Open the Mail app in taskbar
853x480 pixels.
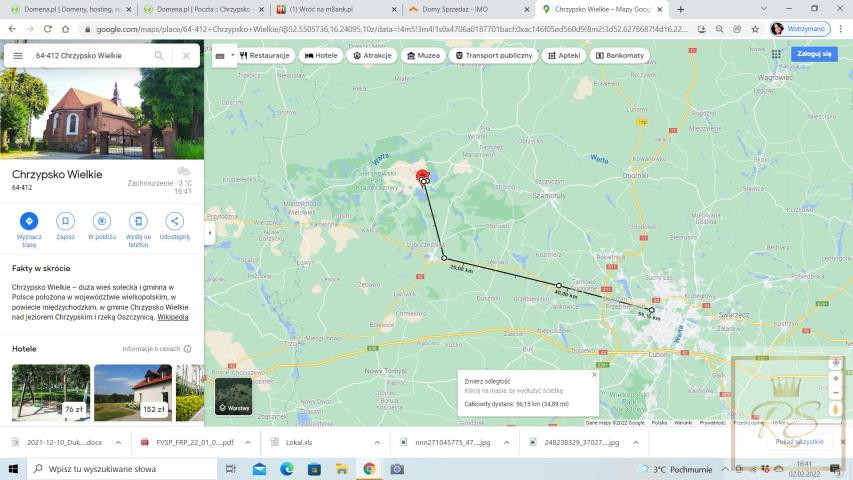pos(259,469)
